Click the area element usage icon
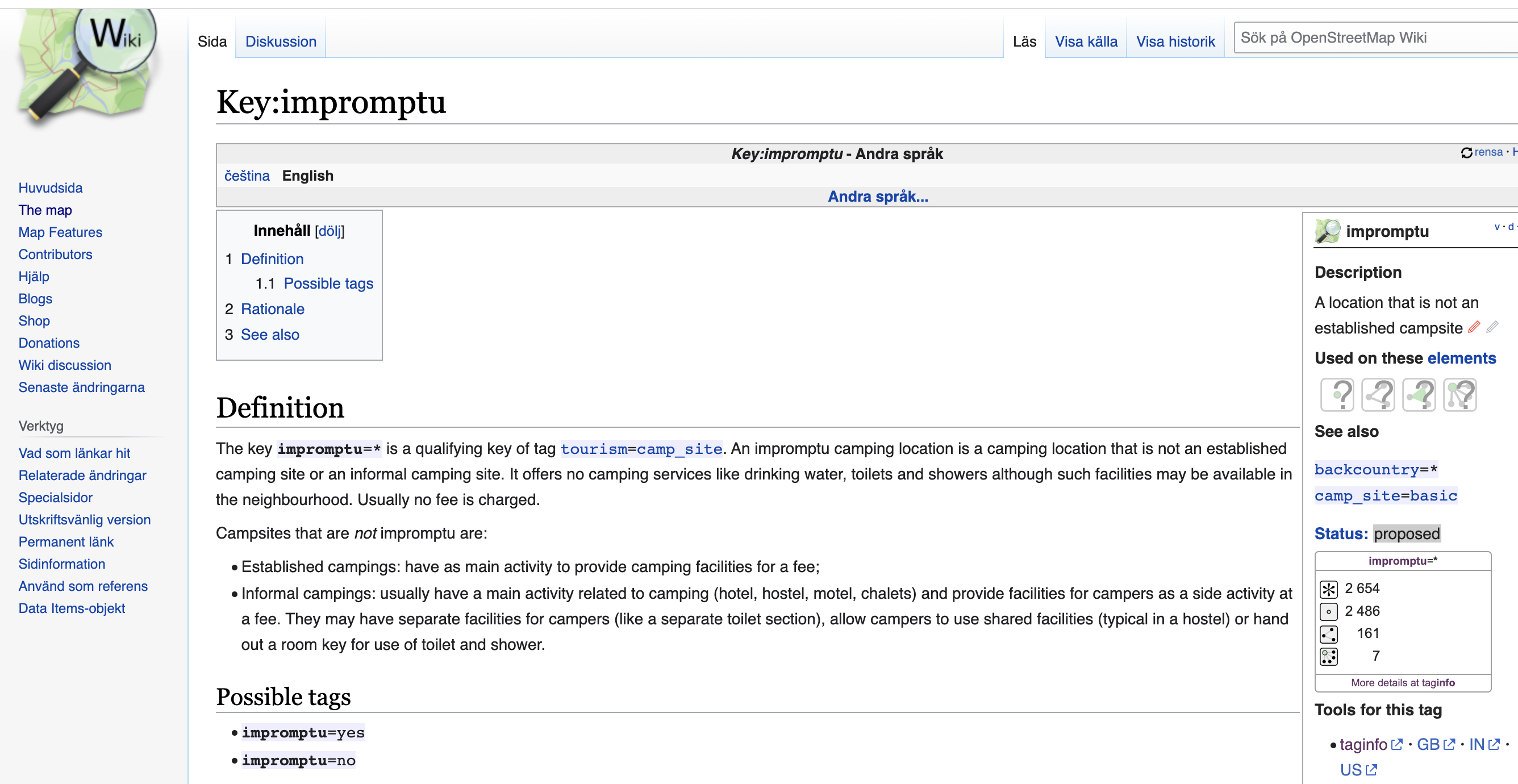This screenshot has height=784, width=1518. point(1419,394)
